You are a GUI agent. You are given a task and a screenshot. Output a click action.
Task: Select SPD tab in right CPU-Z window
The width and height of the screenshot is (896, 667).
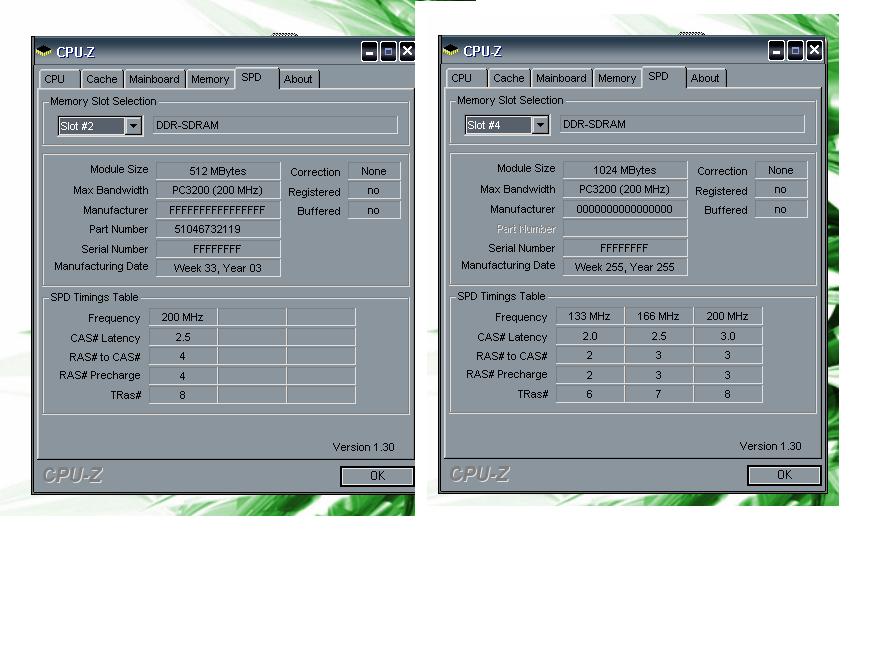click(x=663, y=77)
